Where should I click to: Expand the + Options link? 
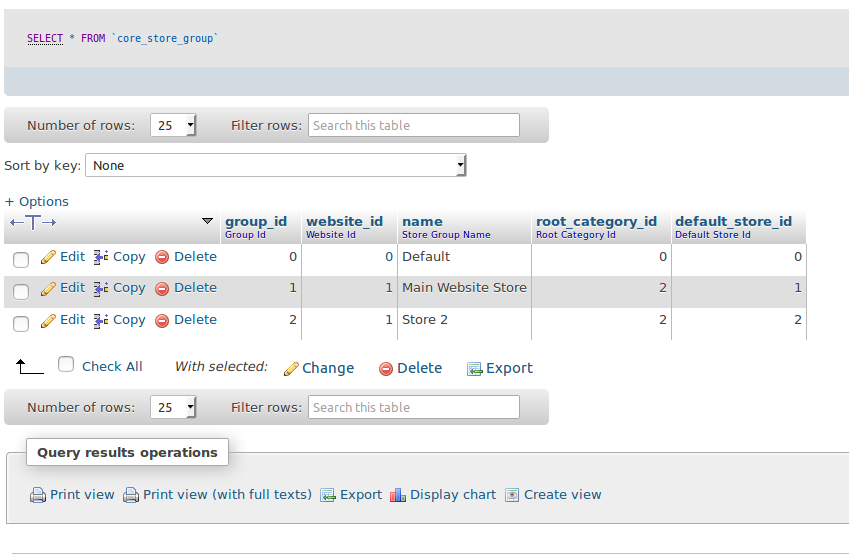tap(37, 201)
